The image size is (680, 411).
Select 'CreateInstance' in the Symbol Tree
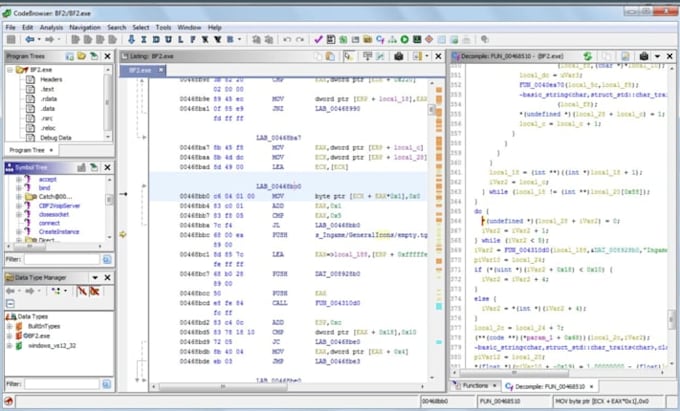pyautogui.click(x=59, y=232)
